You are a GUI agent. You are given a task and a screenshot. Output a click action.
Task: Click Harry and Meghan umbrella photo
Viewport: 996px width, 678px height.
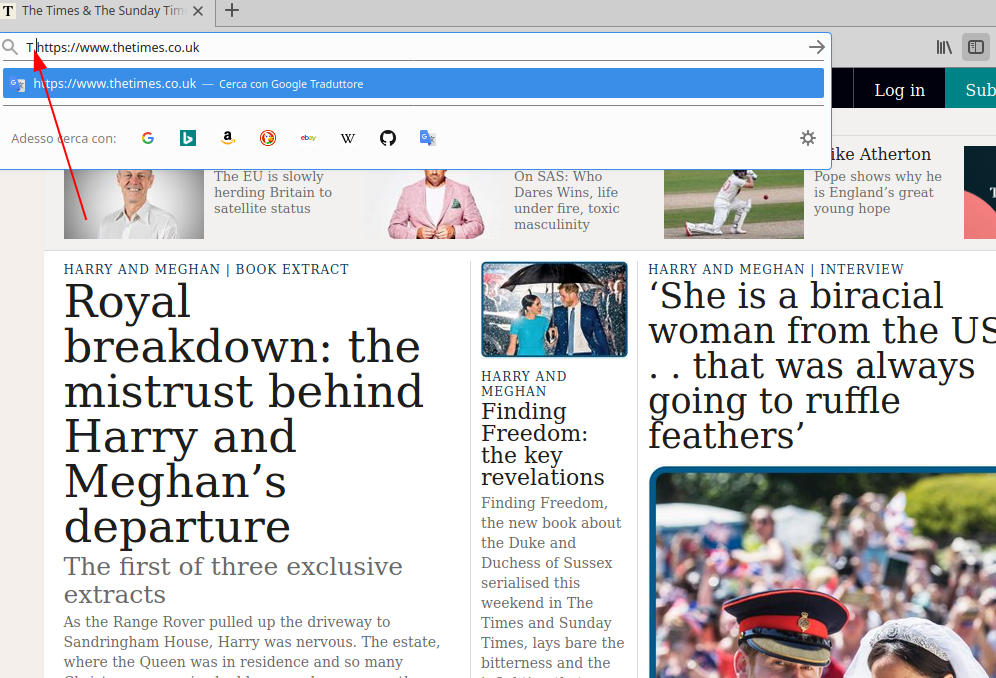pos(555,309)
